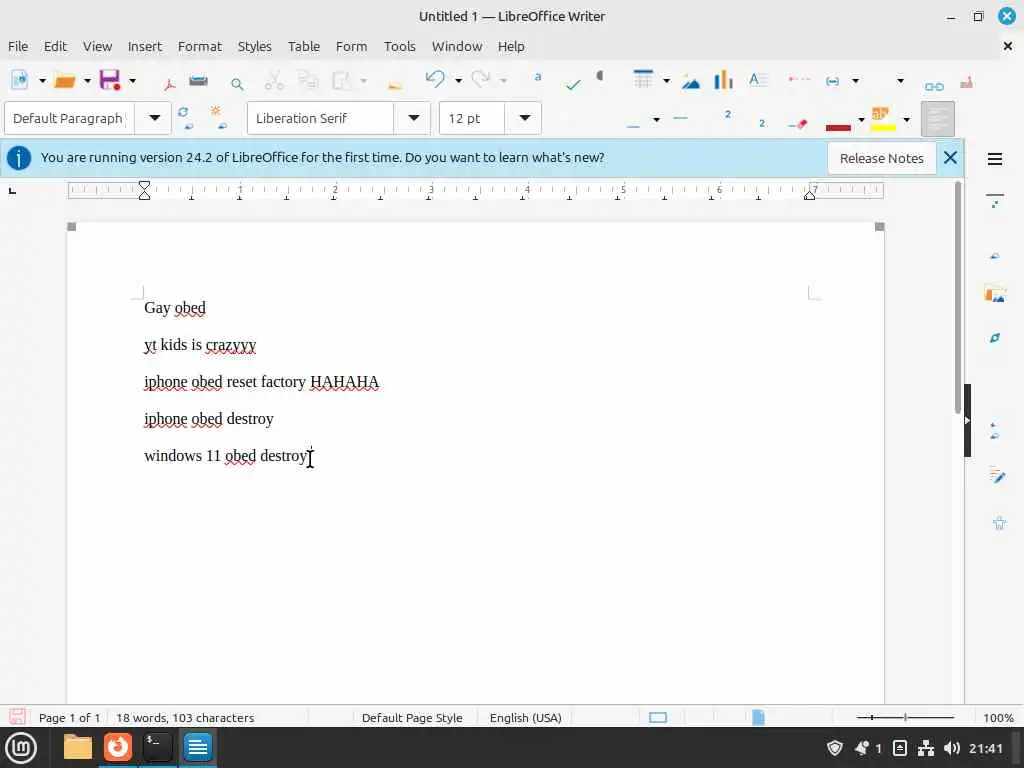1024x768 pixels.
Task: Click the Paragraph Style input field
Action: [69, 118]
